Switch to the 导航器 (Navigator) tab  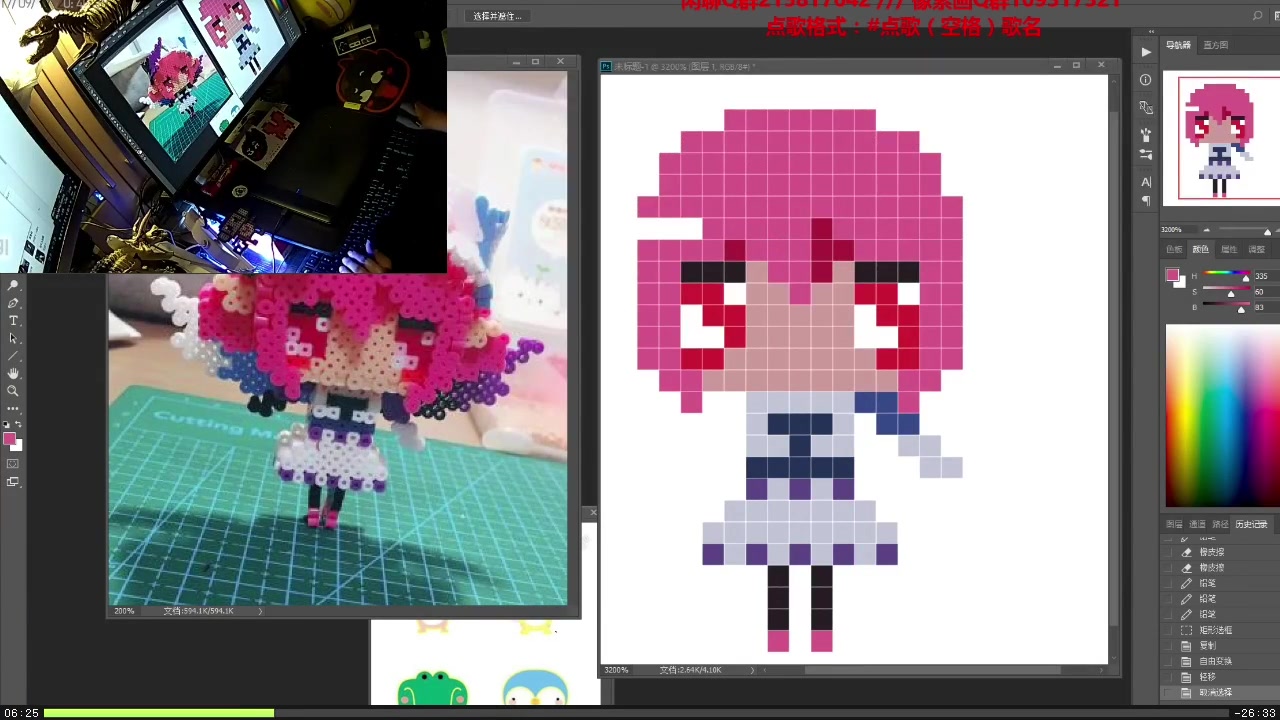1178,45
